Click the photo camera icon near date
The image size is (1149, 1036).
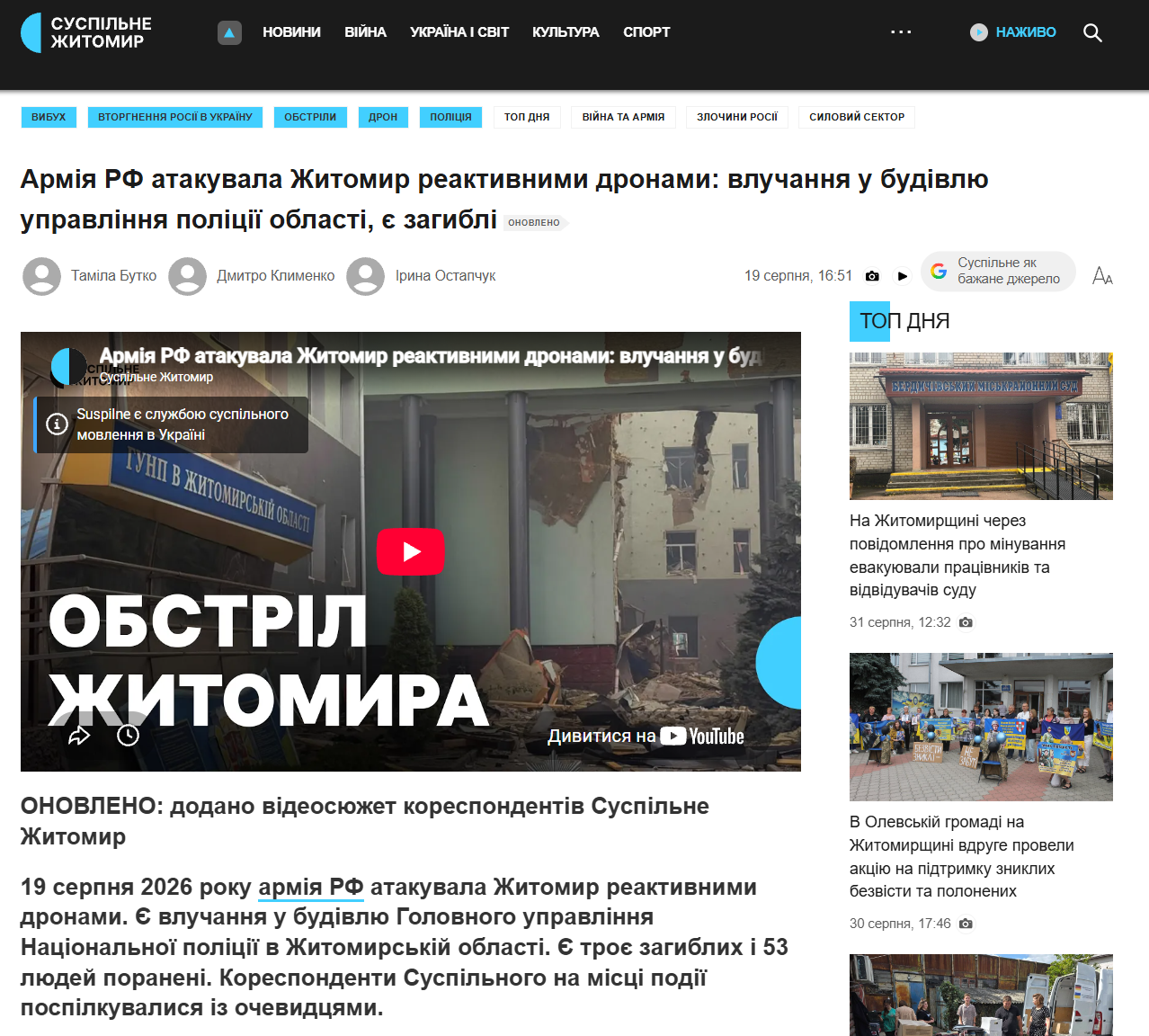click(x=872, y=276)
